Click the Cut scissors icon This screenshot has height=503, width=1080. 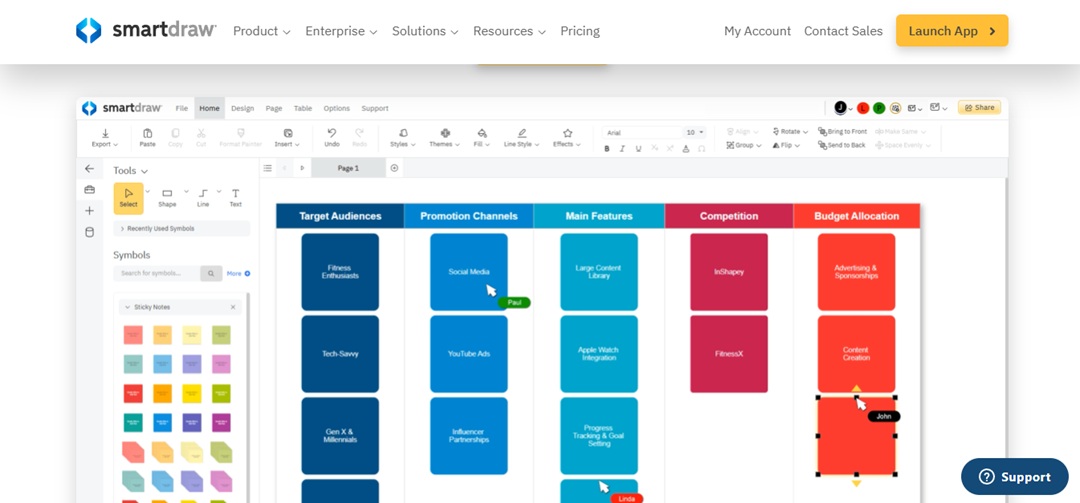coord(201,134)
